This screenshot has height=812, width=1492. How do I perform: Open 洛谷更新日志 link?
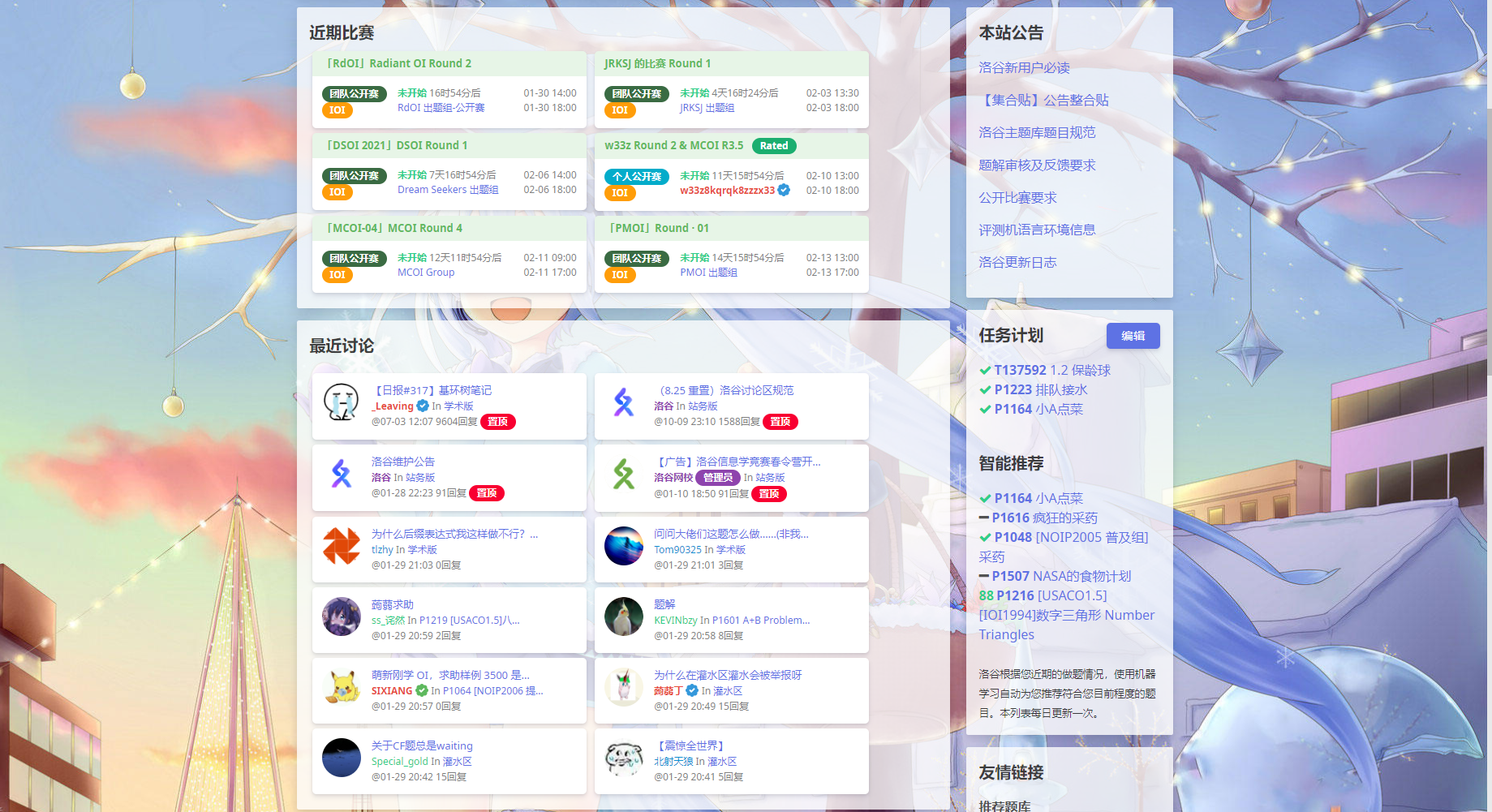[1017, 262]
